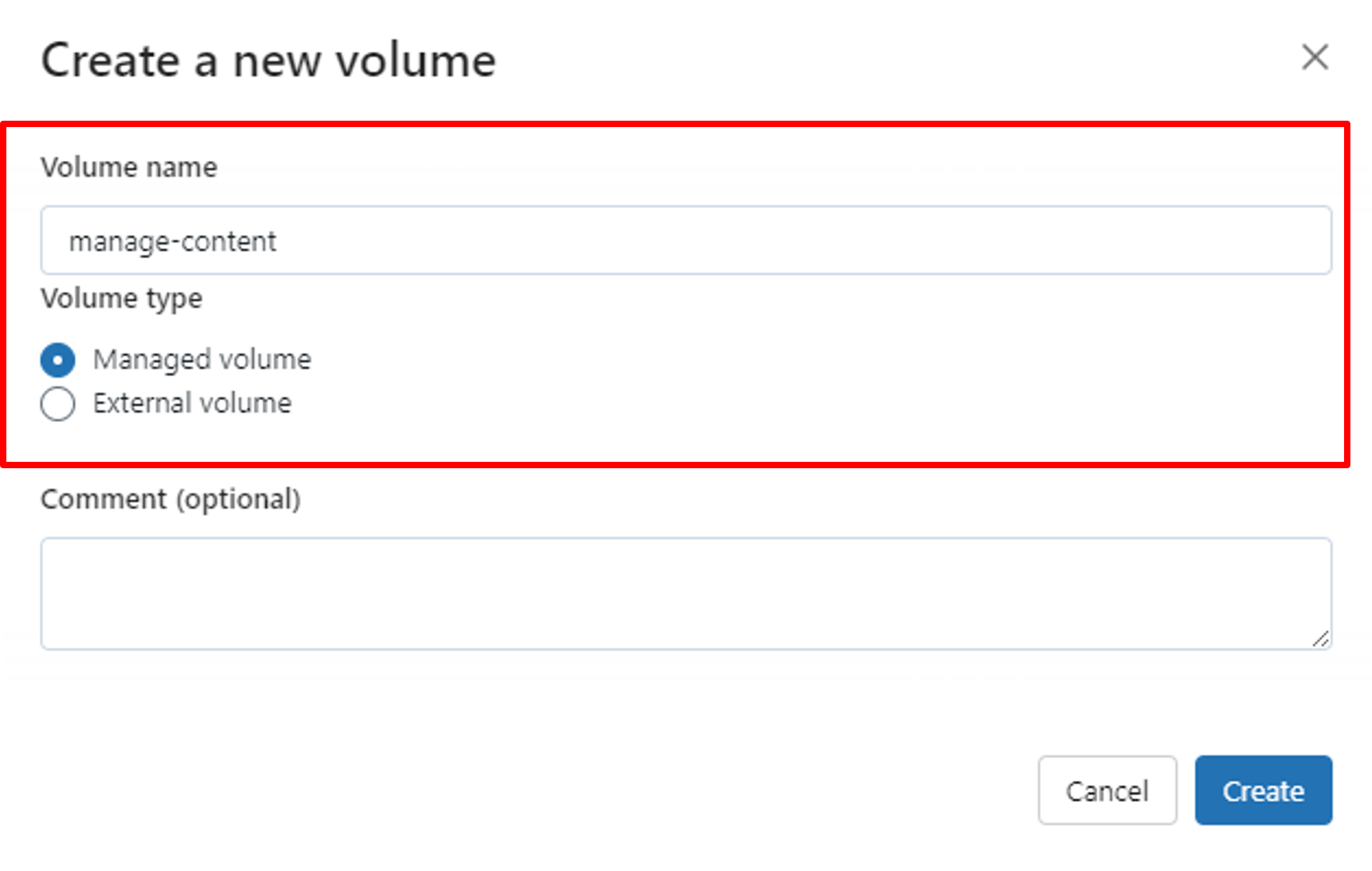Select the Managed volume radio button
1372x871 pixels.
[58, 360]
